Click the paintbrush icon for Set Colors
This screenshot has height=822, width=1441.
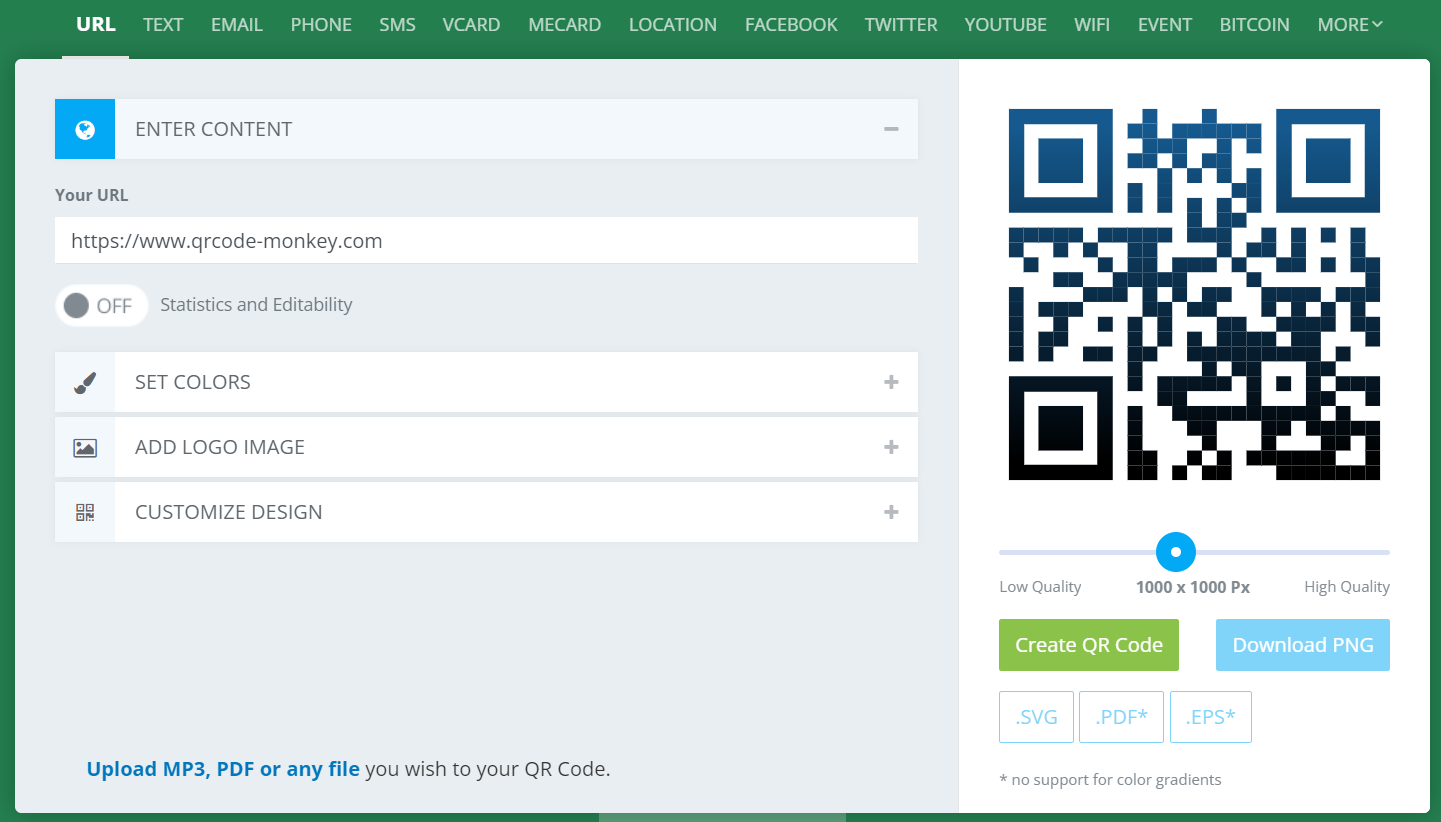click(x=85, y=382)
